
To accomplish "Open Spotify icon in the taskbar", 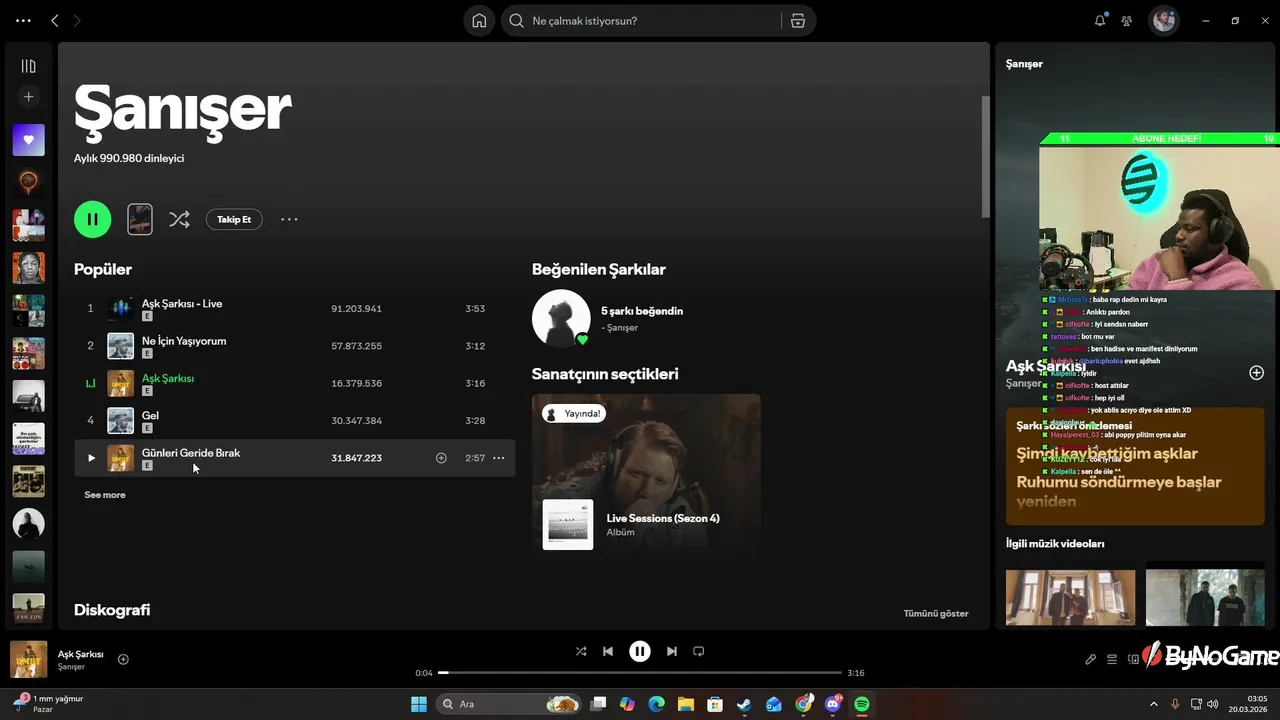I will coord(862,704).
